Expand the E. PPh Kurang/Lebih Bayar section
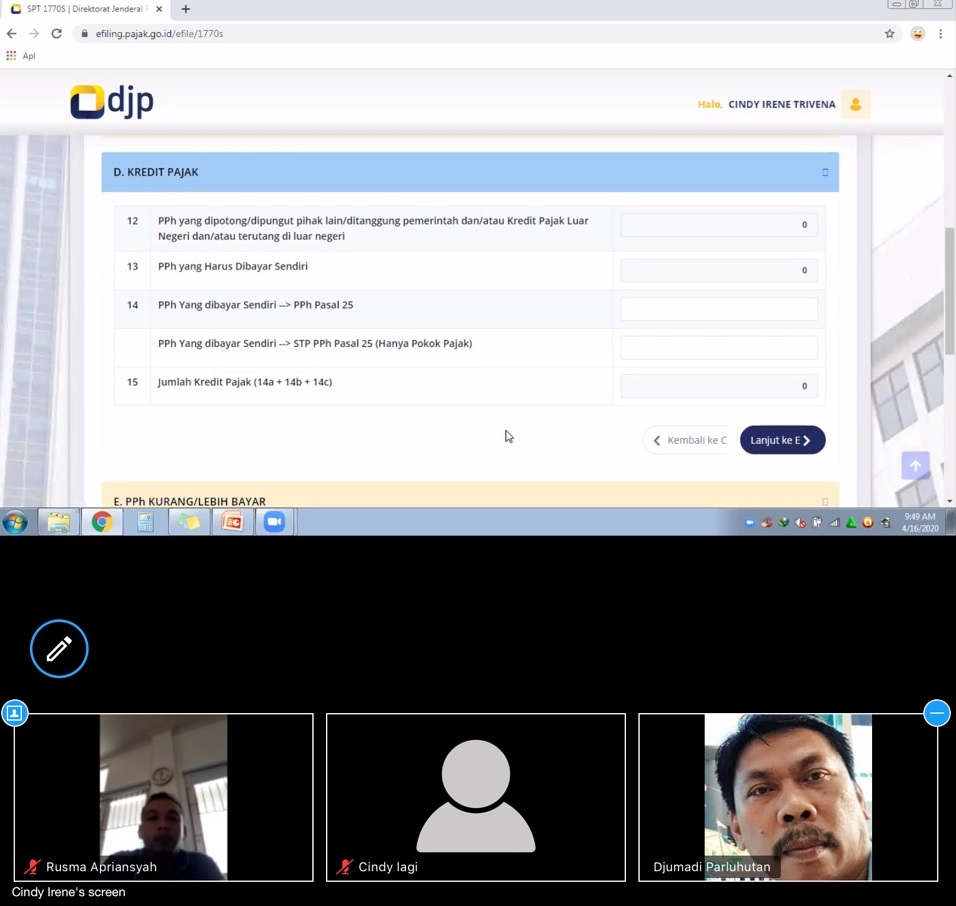Viewport: 956px width, 906px height. pos(825,501)
